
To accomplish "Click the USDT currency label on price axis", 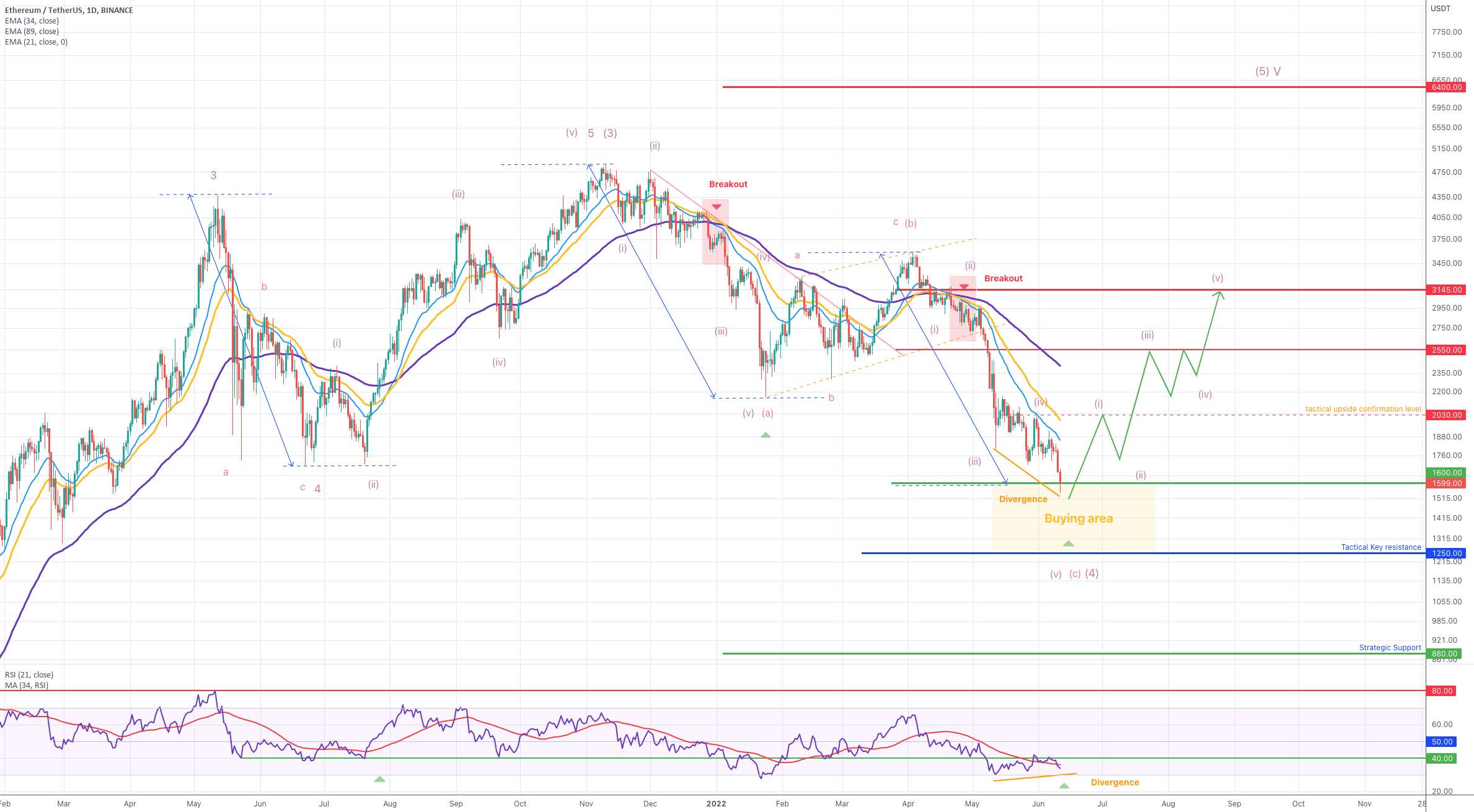I will (1441, 9).
